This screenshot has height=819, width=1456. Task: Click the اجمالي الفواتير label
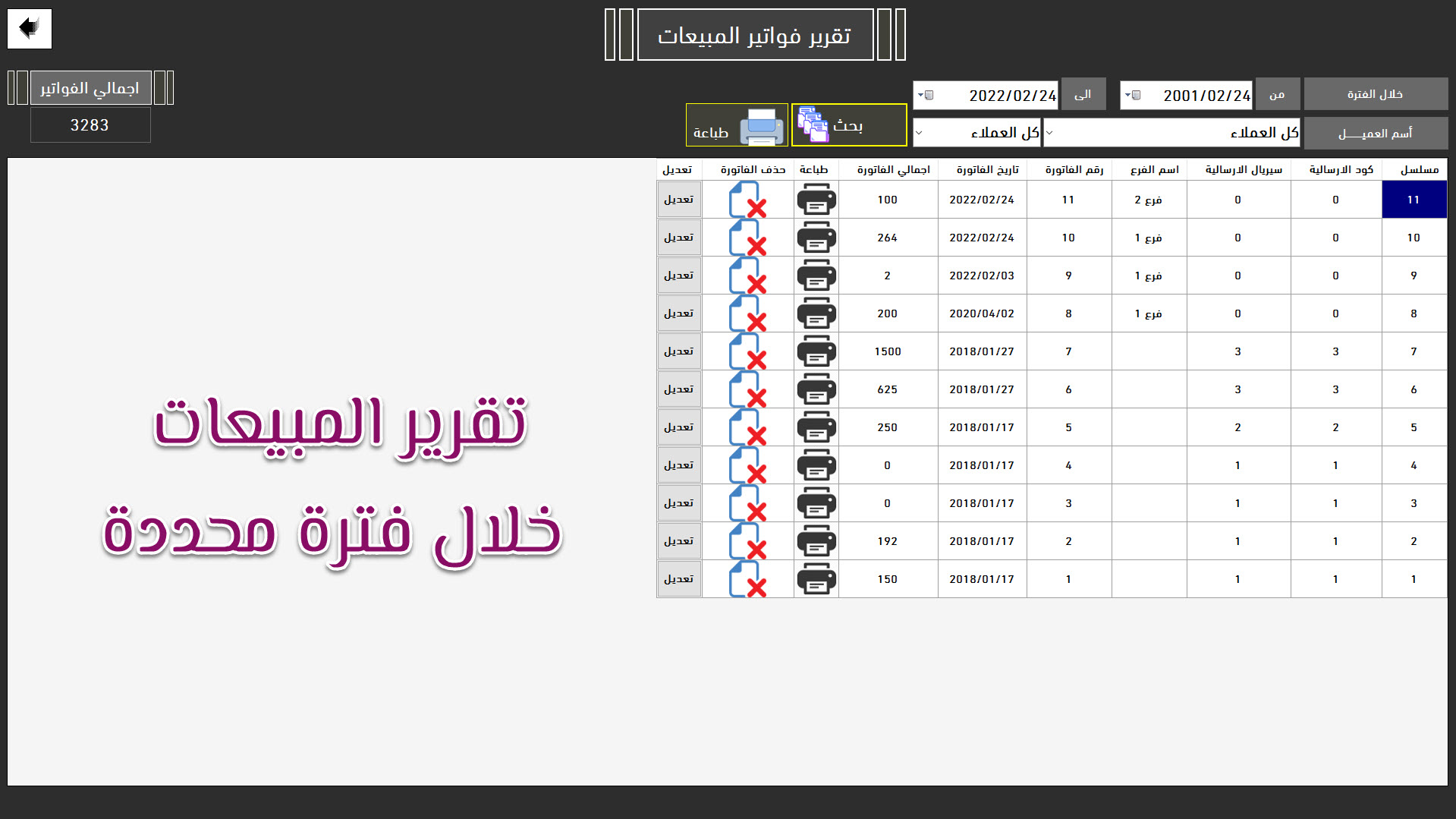coord(90,88)
